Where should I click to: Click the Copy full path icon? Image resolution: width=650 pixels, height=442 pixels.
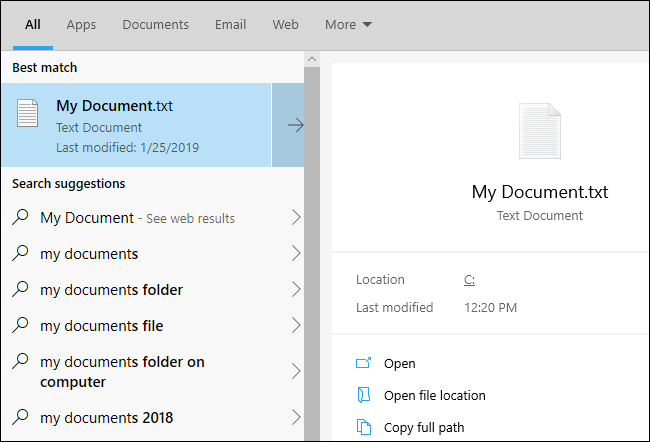coord(364,427)
